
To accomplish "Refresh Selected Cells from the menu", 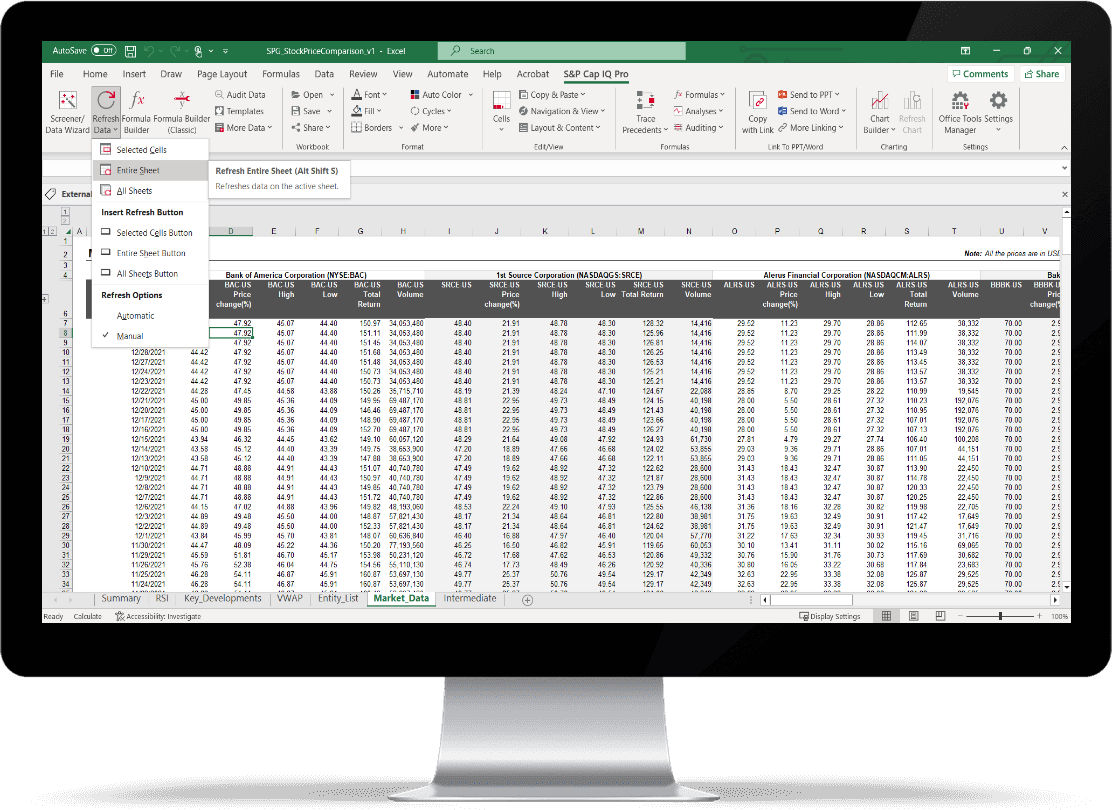I will 150,150.
